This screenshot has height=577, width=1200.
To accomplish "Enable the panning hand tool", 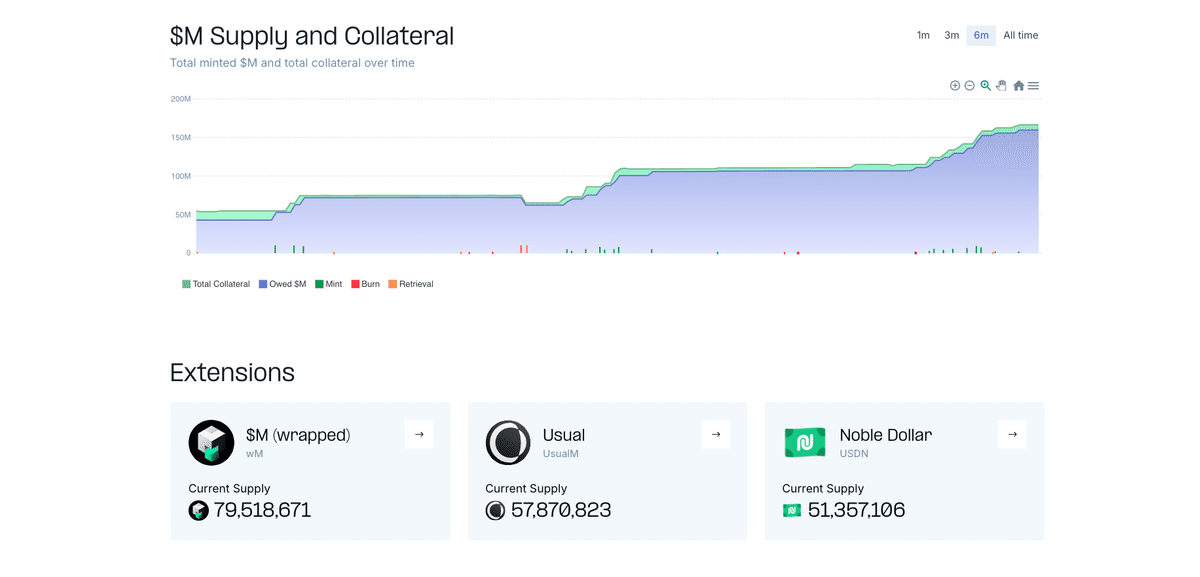I will (x=1001, y=86).
